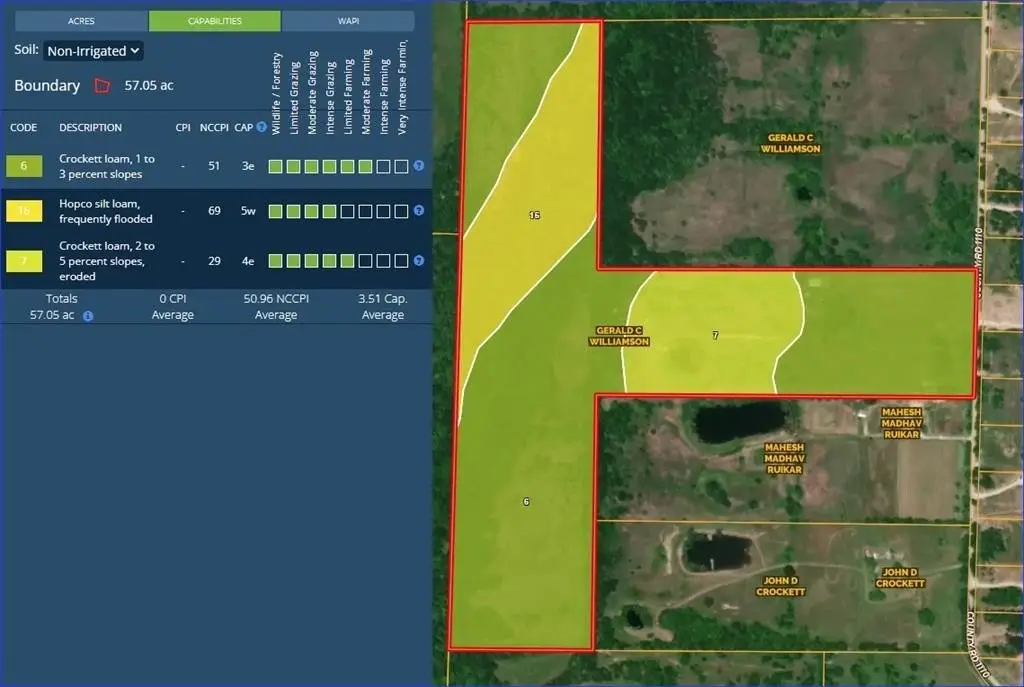Screen dimensions: 1024x687
Task: Click help icon for eroded Crockett loam row
Action: point(419,261)
